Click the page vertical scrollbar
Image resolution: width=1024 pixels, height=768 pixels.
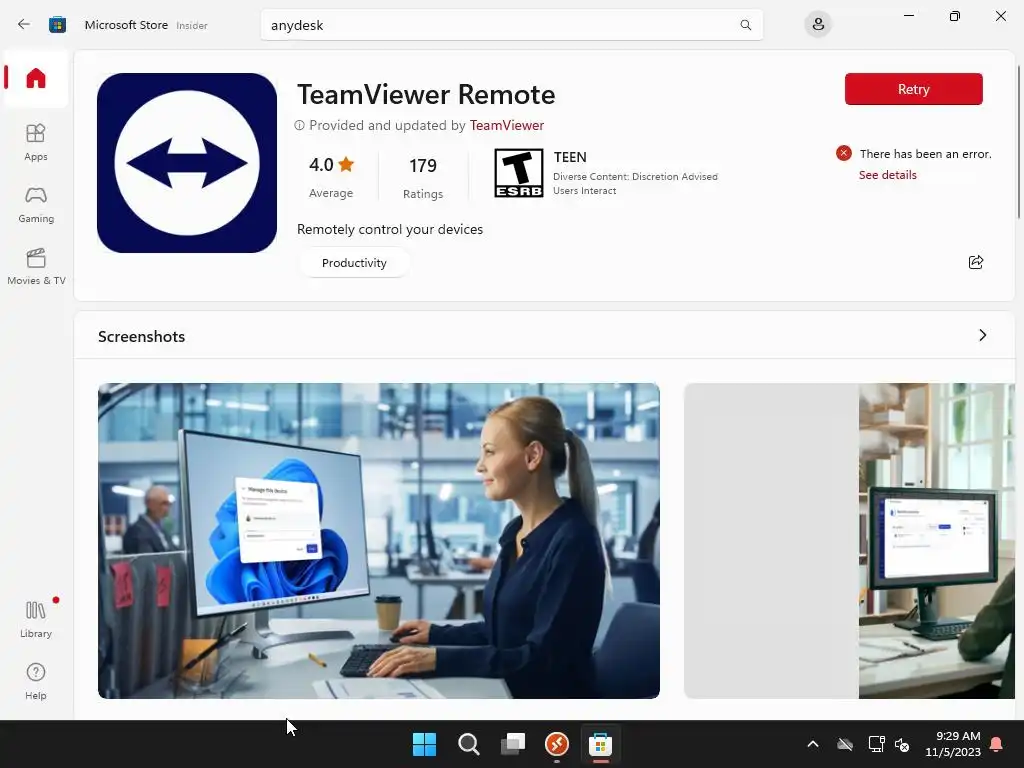(x=1019, y=142)
